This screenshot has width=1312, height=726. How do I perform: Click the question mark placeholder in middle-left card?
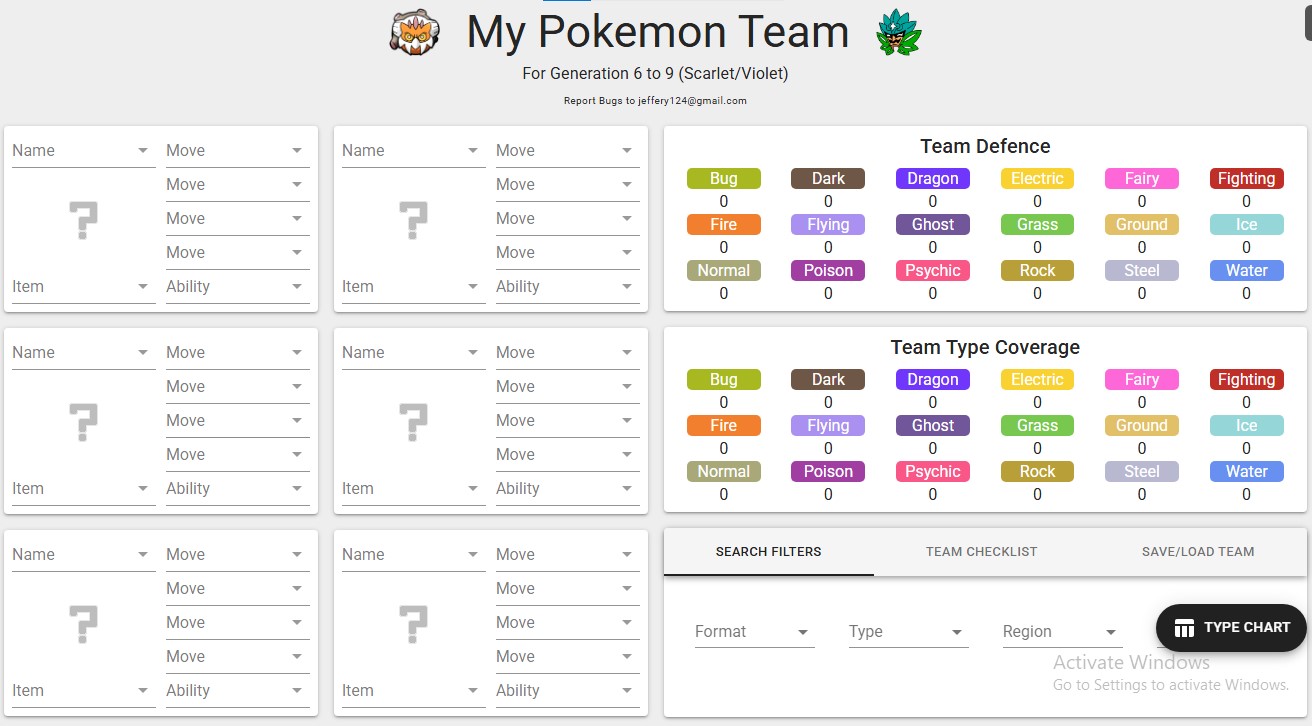[x=83, y=421]
